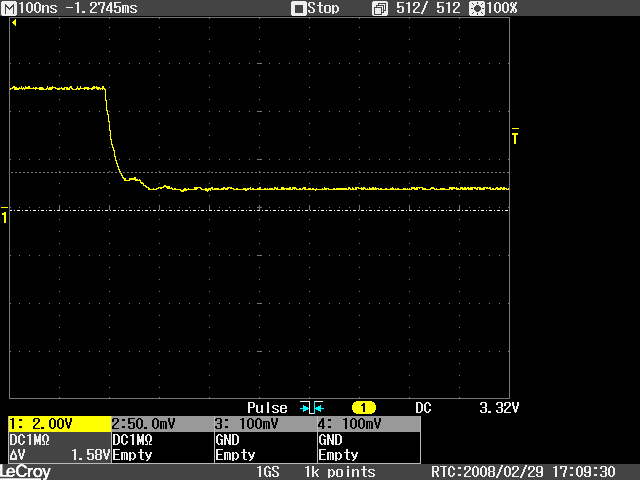640x480 pixels.
Task: Open the channel 4 100mV tab
Action: coord(367,424)
